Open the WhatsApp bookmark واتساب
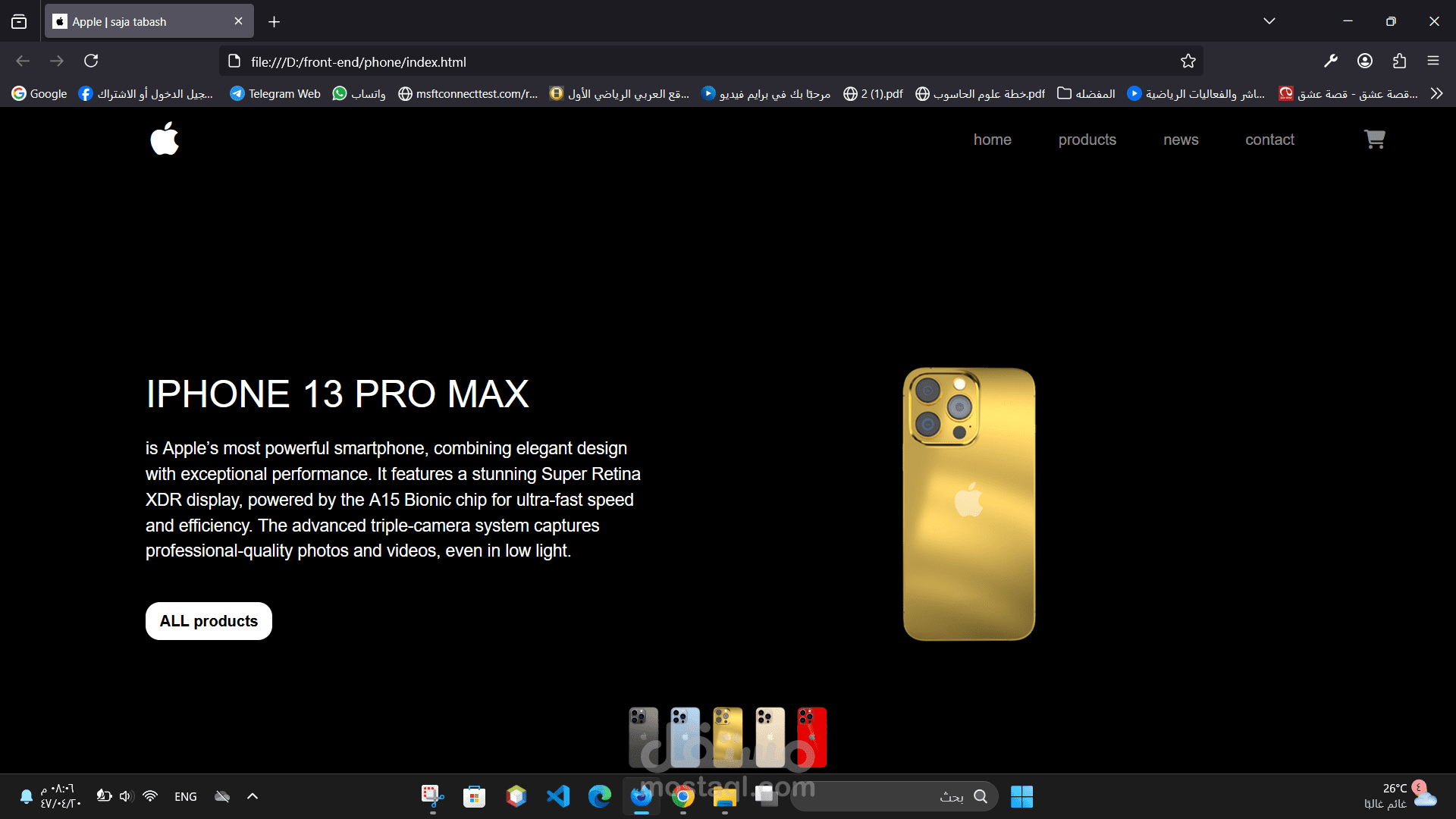 [x=359, y=93]
